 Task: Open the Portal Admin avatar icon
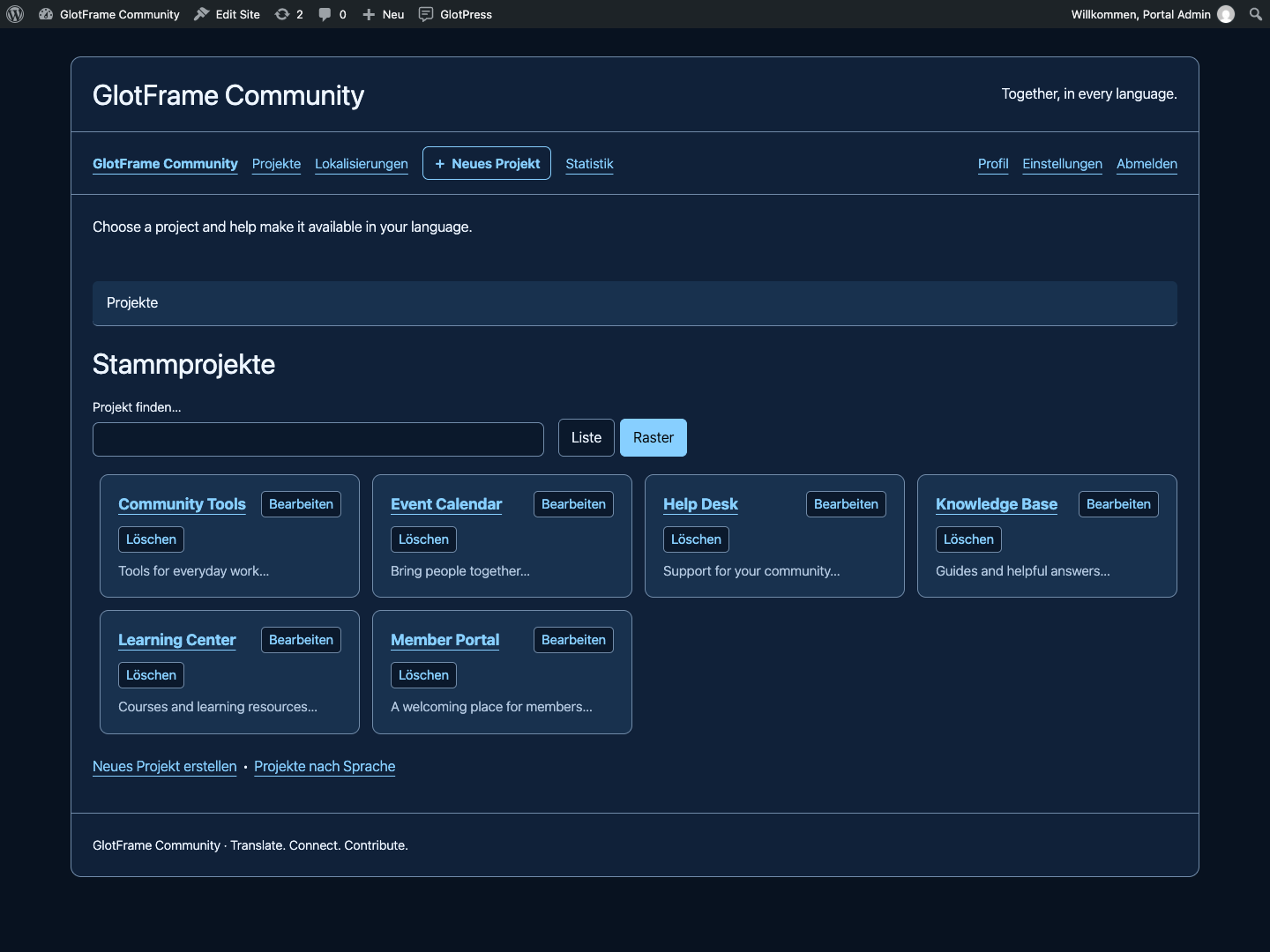1226,14
